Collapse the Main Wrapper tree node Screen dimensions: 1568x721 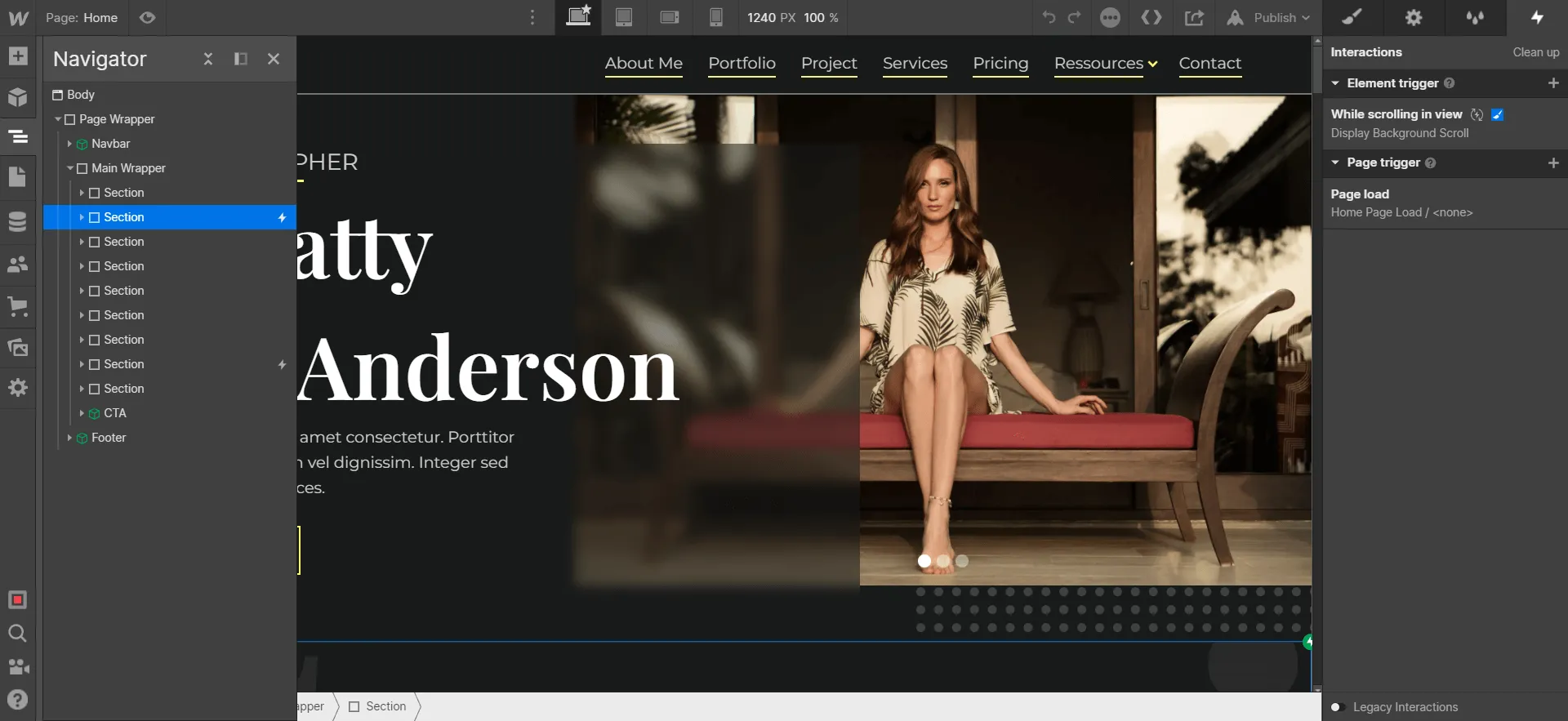(x=70, y=168)
